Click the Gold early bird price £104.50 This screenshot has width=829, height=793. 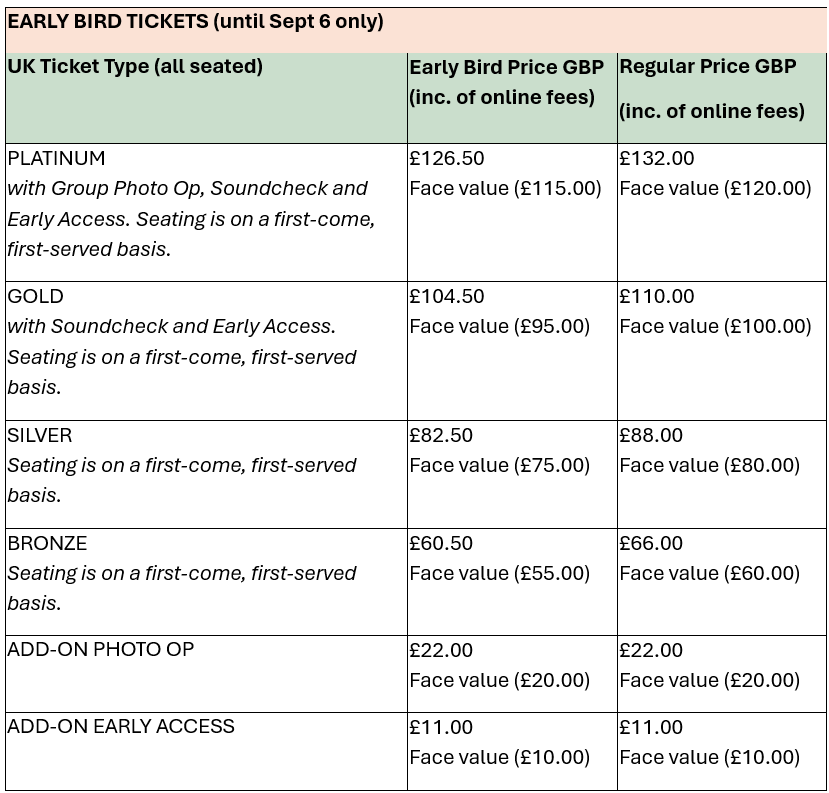click(x=447, y=296)
